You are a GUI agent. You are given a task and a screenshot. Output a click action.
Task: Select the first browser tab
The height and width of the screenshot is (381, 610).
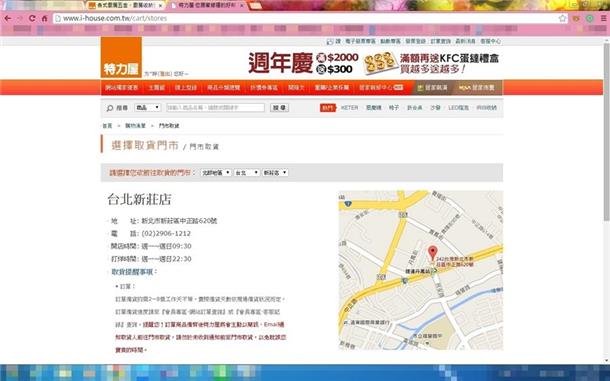(125, 5)
